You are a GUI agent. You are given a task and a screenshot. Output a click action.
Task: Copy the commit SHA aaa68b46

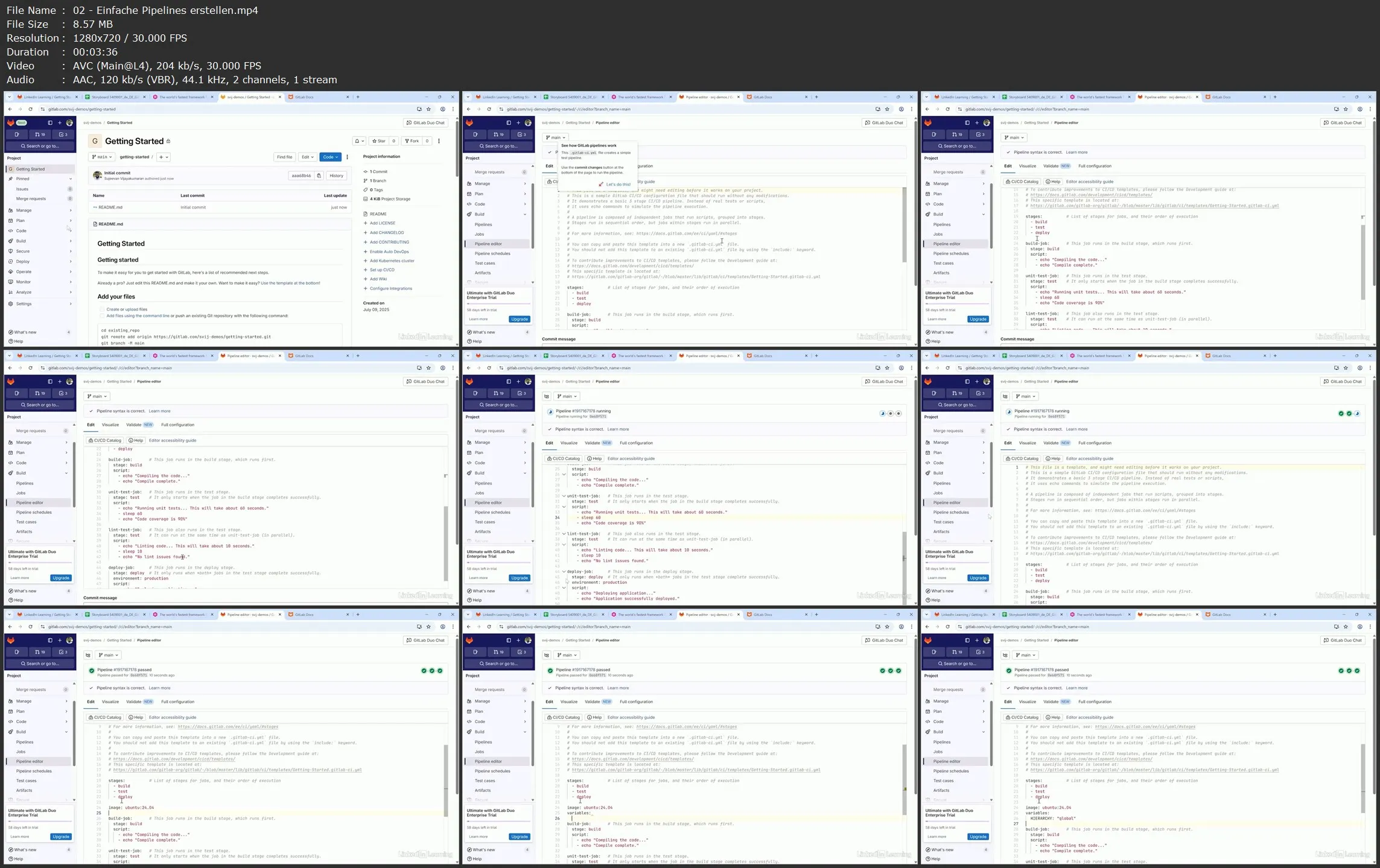pos(319,176)
